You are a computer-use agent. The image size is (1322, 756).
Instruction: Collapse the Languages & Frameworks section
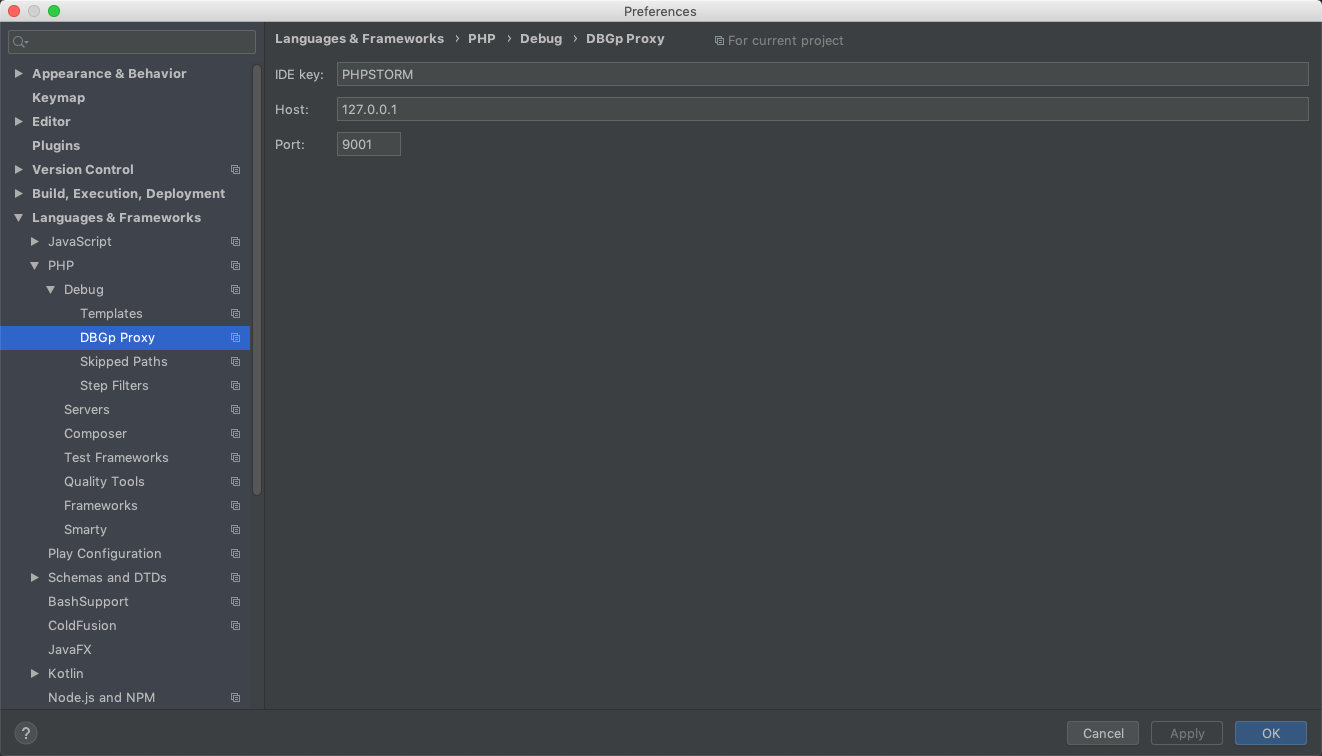(18, 218)
